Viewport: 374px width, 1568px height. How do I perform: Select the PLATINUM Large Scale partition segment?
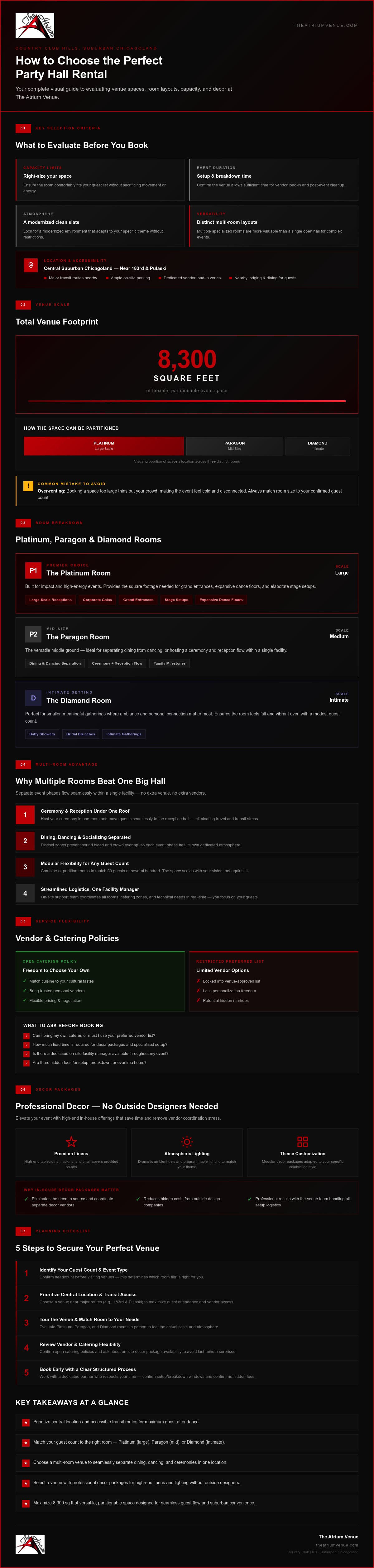pos(104,446)
